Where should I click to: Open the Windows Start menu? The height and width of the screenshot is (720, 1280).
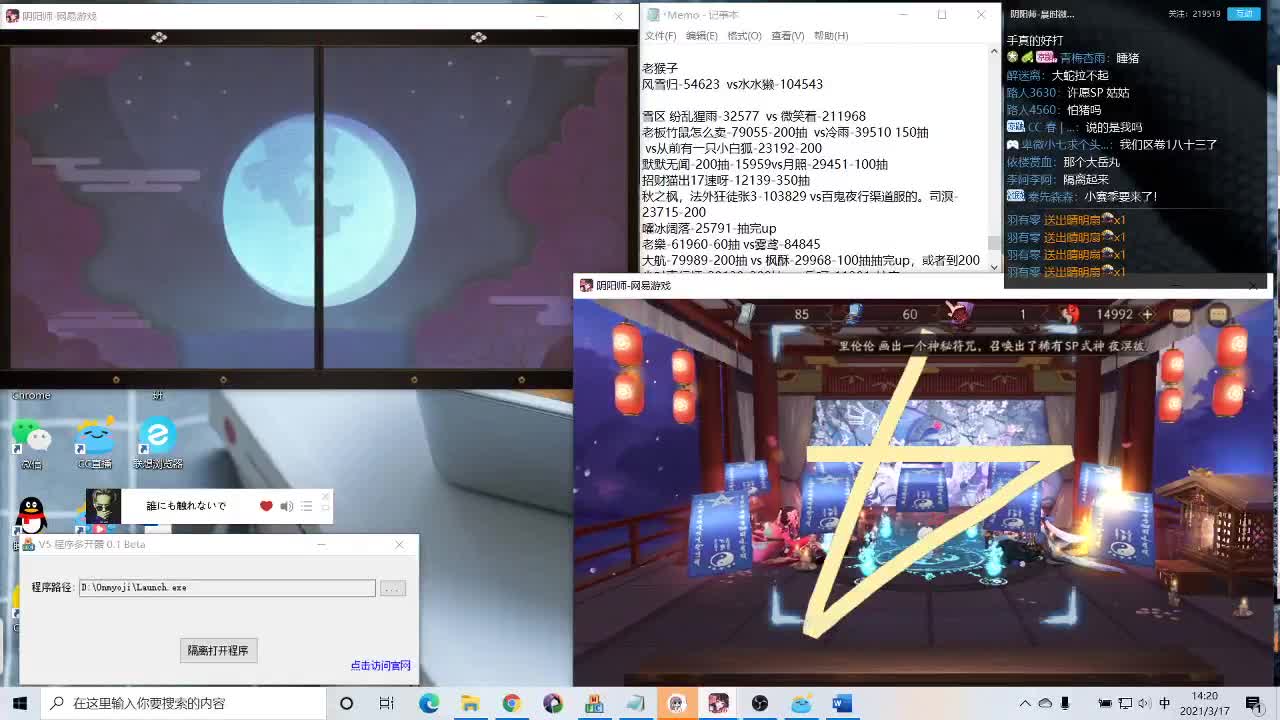(x=20, y=703)
